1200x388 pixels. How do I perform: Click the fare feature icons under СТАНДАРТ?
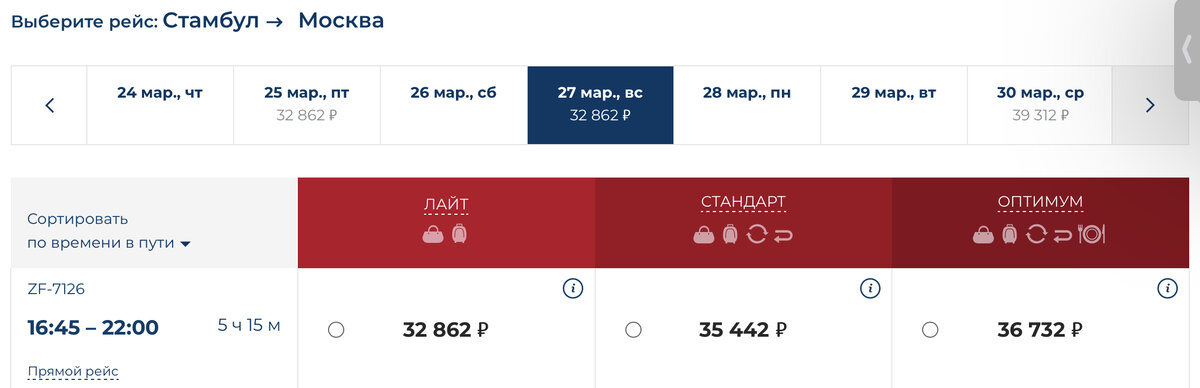[x=743, y=234]
